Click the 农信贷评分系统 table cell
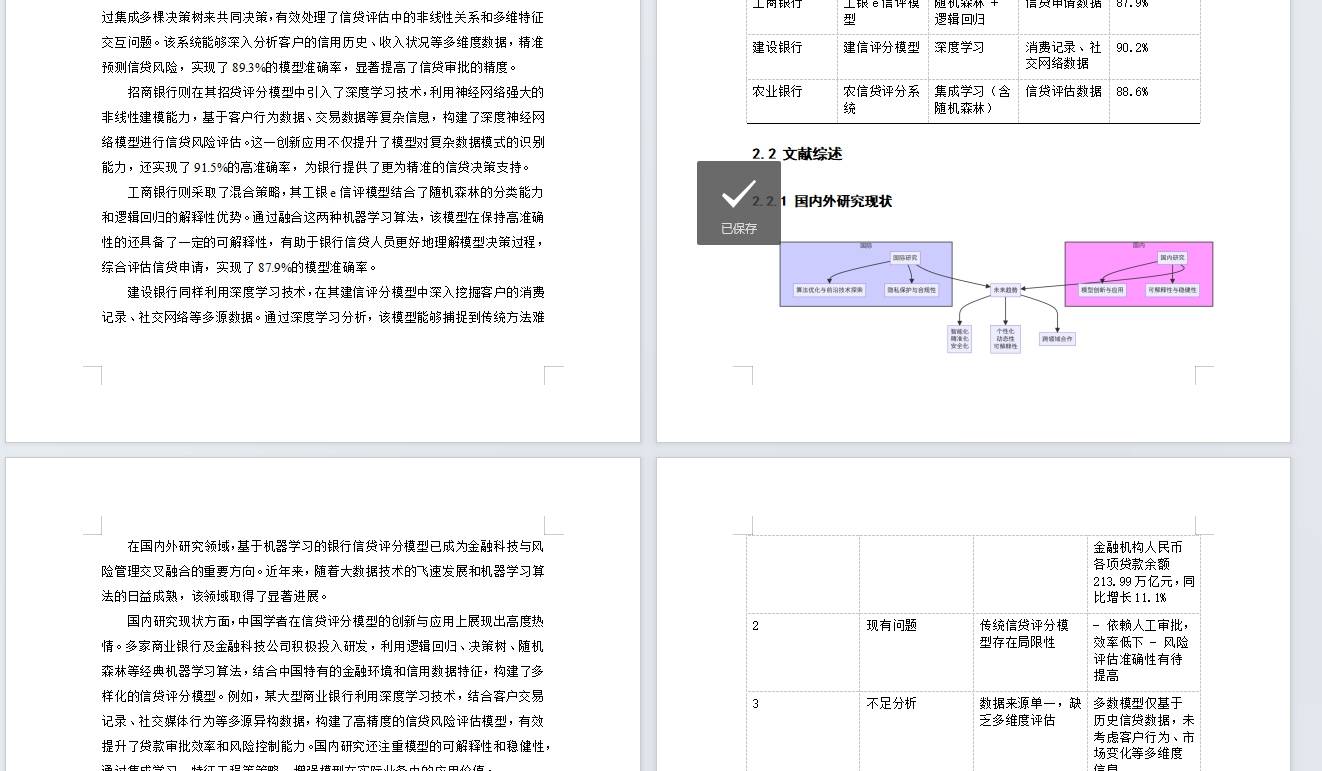 pyautogui.click(x=882, y=100)
